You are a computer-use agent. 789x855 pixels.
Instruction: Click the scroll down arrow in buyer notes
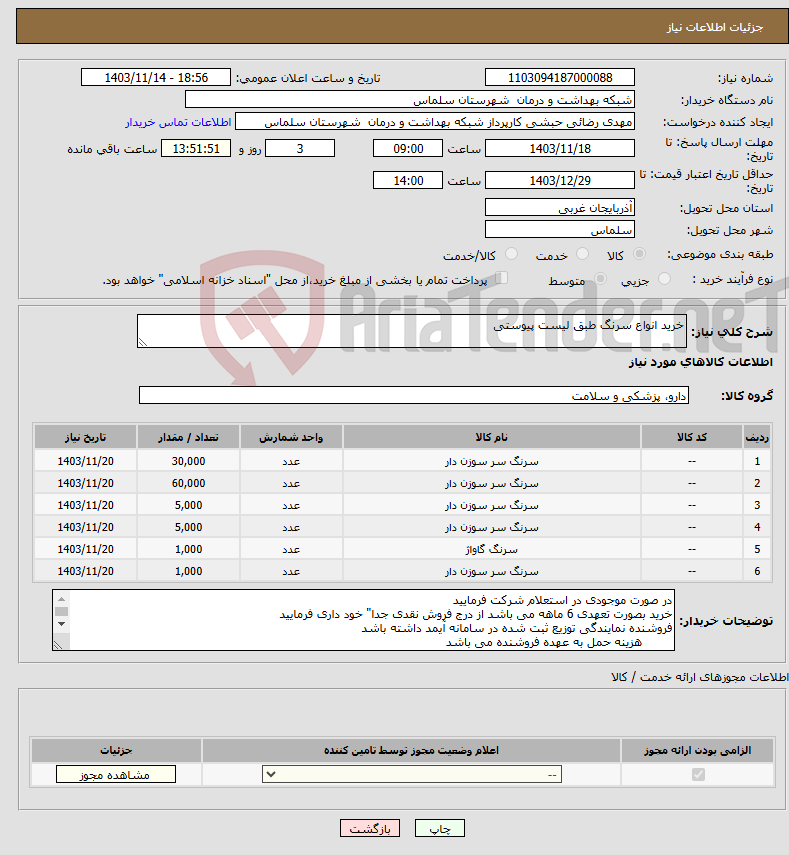(x=62, y=624)
